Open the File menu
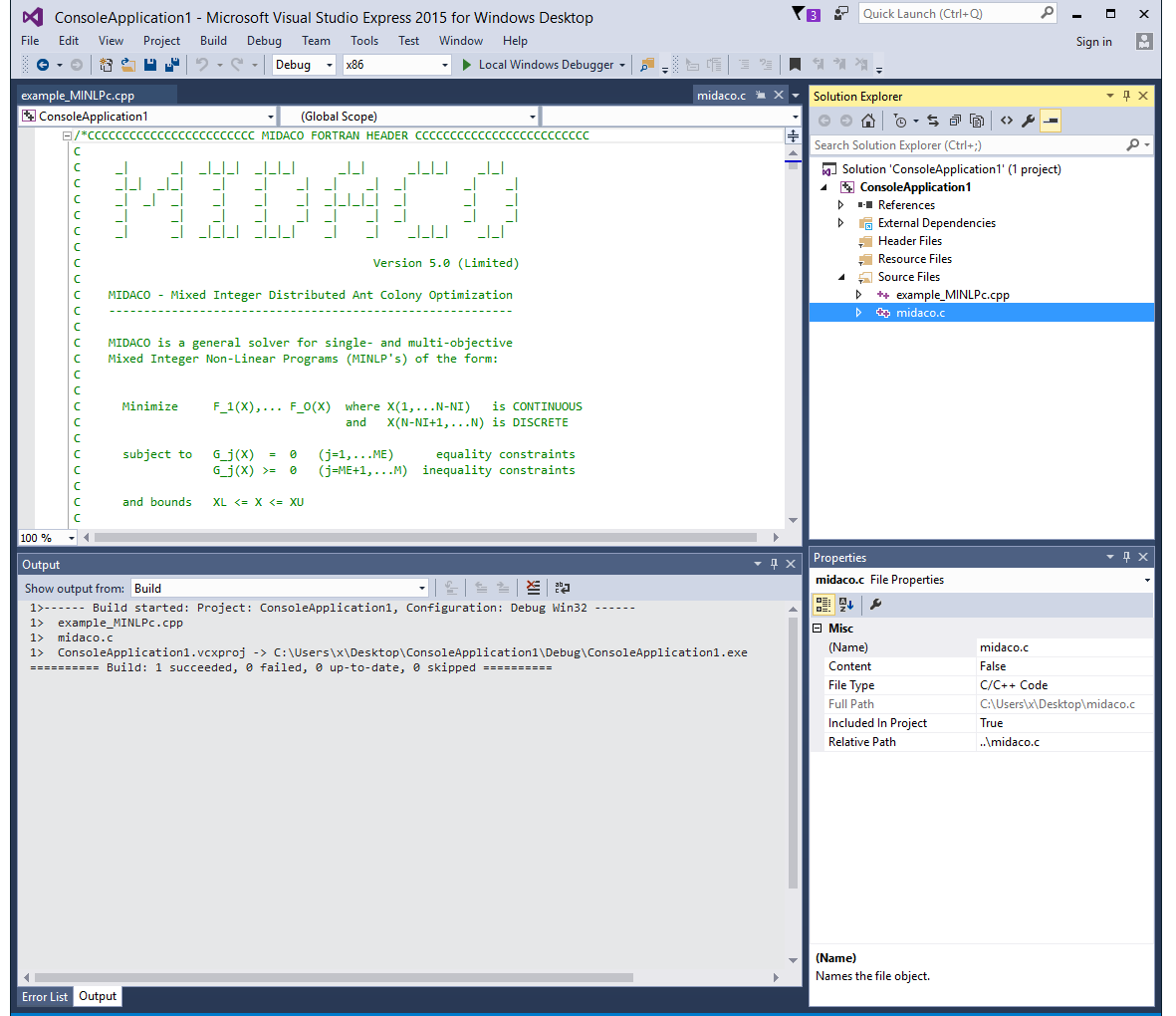Screen dimensions: 1176x1016 click(x=30, y=41)
